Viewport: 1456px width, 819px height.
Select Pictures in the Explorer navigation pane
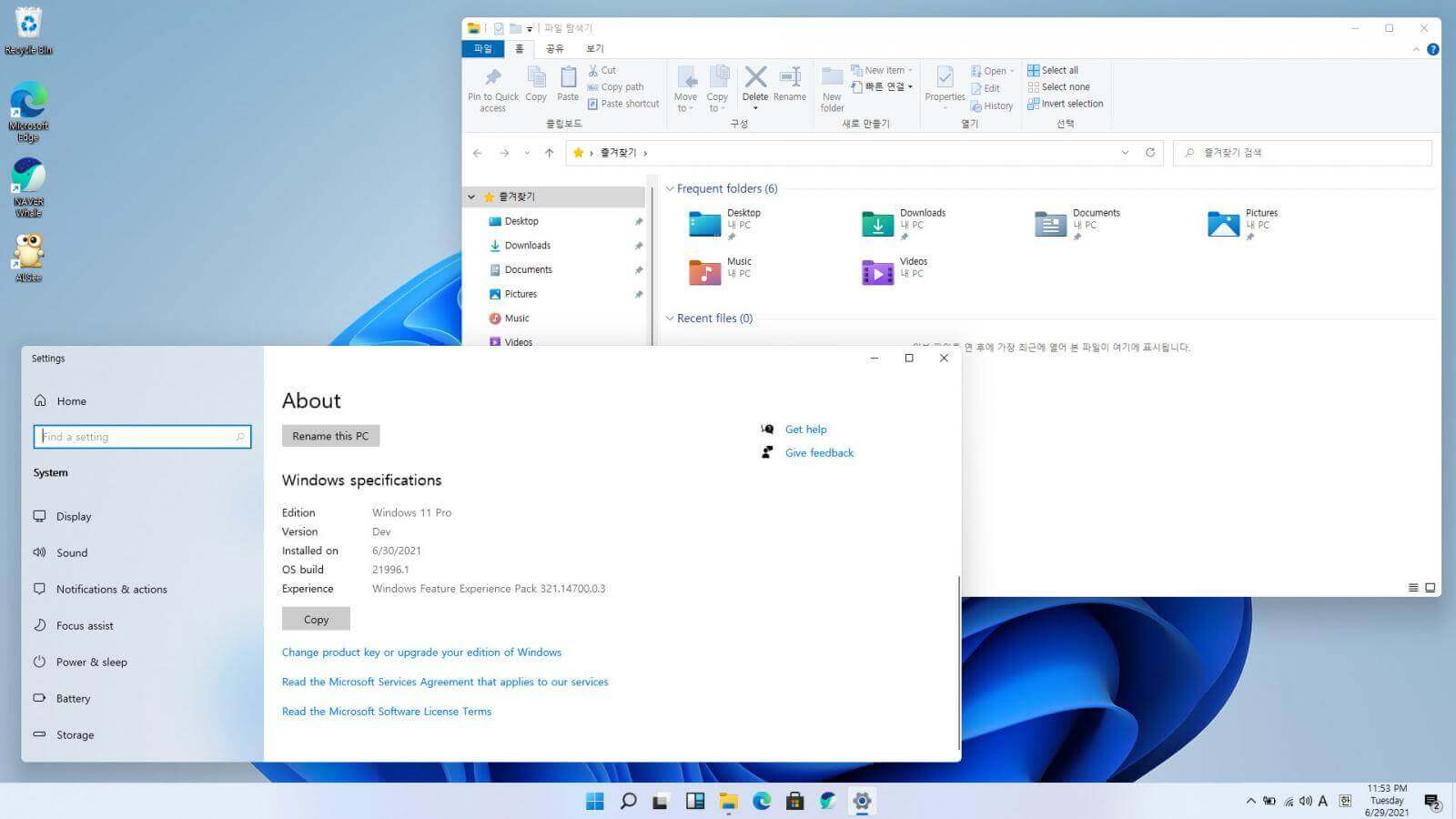click(x=521, y=294)
